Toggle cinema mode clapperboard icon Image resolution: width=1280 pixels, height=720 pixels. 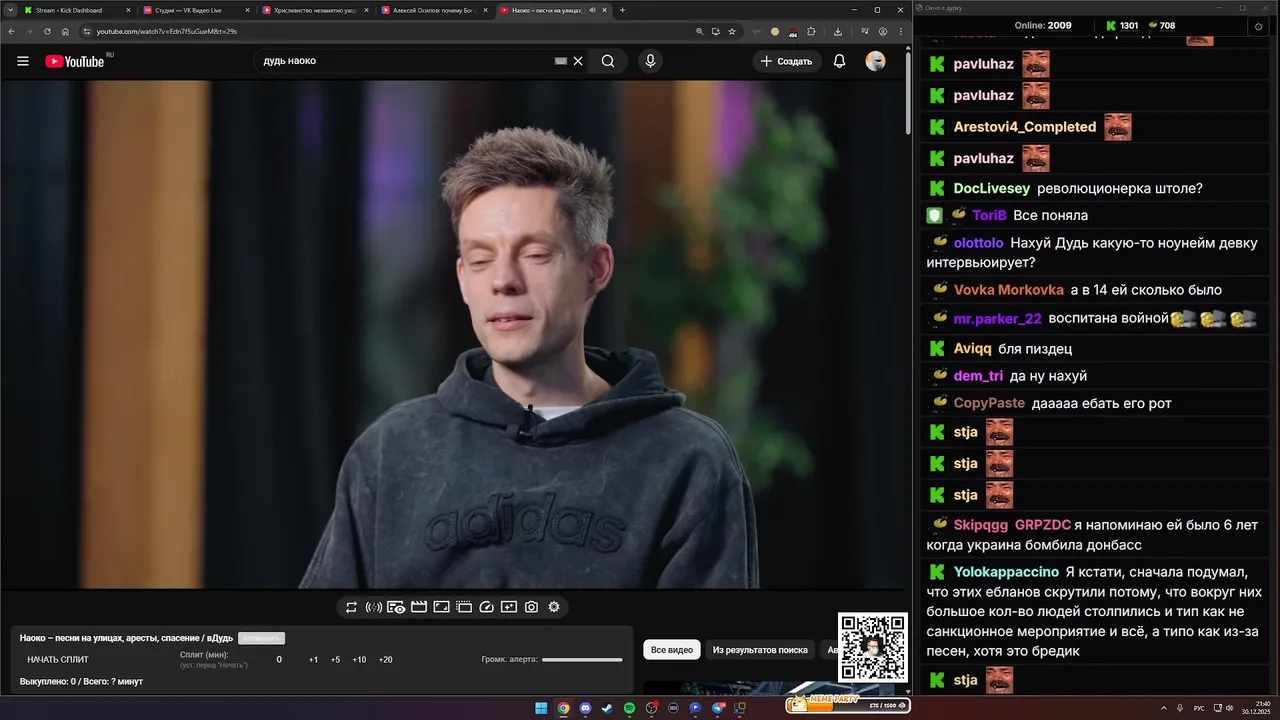(x=419, y=607)
